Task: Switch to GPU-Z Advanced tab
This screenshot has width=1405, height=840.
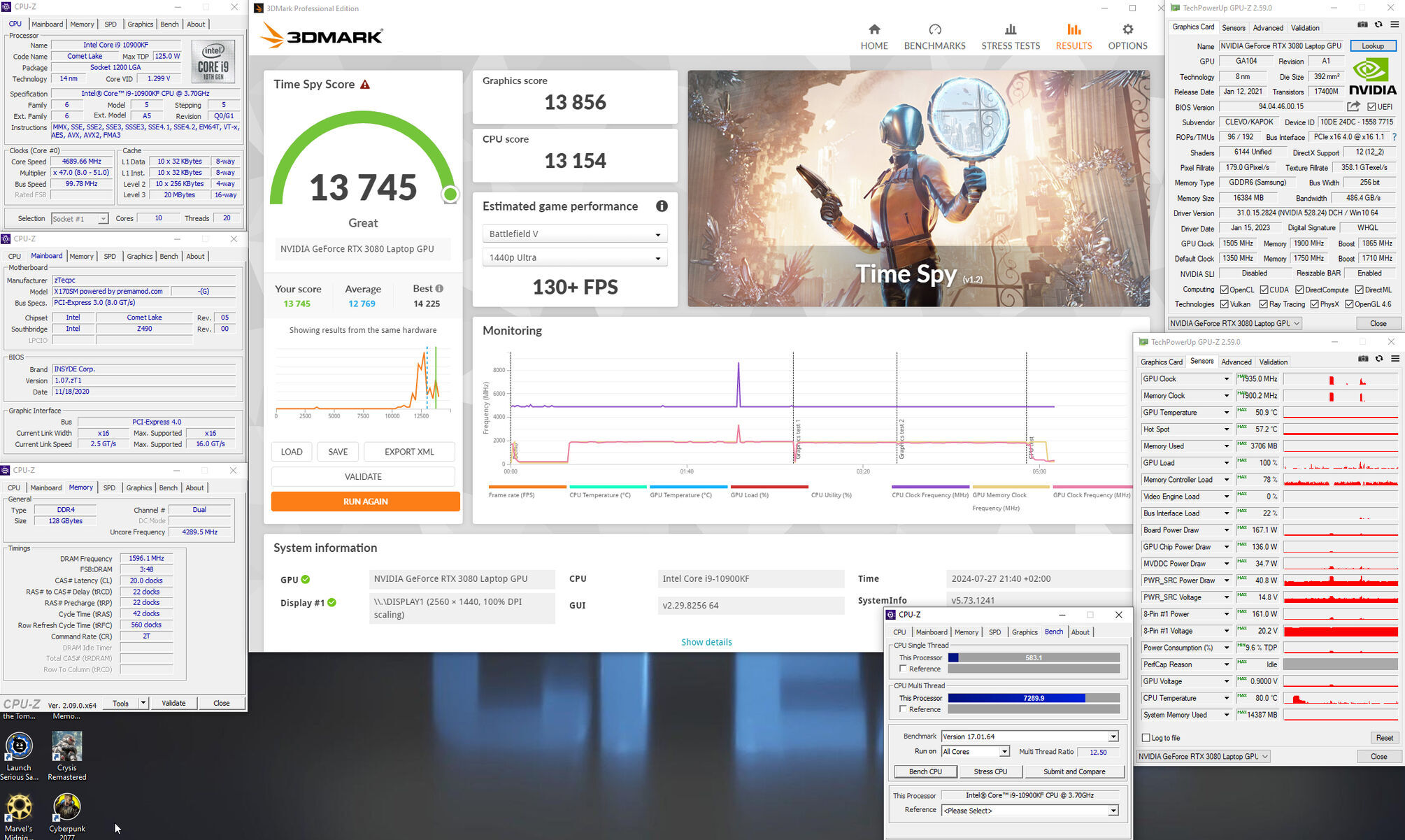Action: [x=1267, y=28]
